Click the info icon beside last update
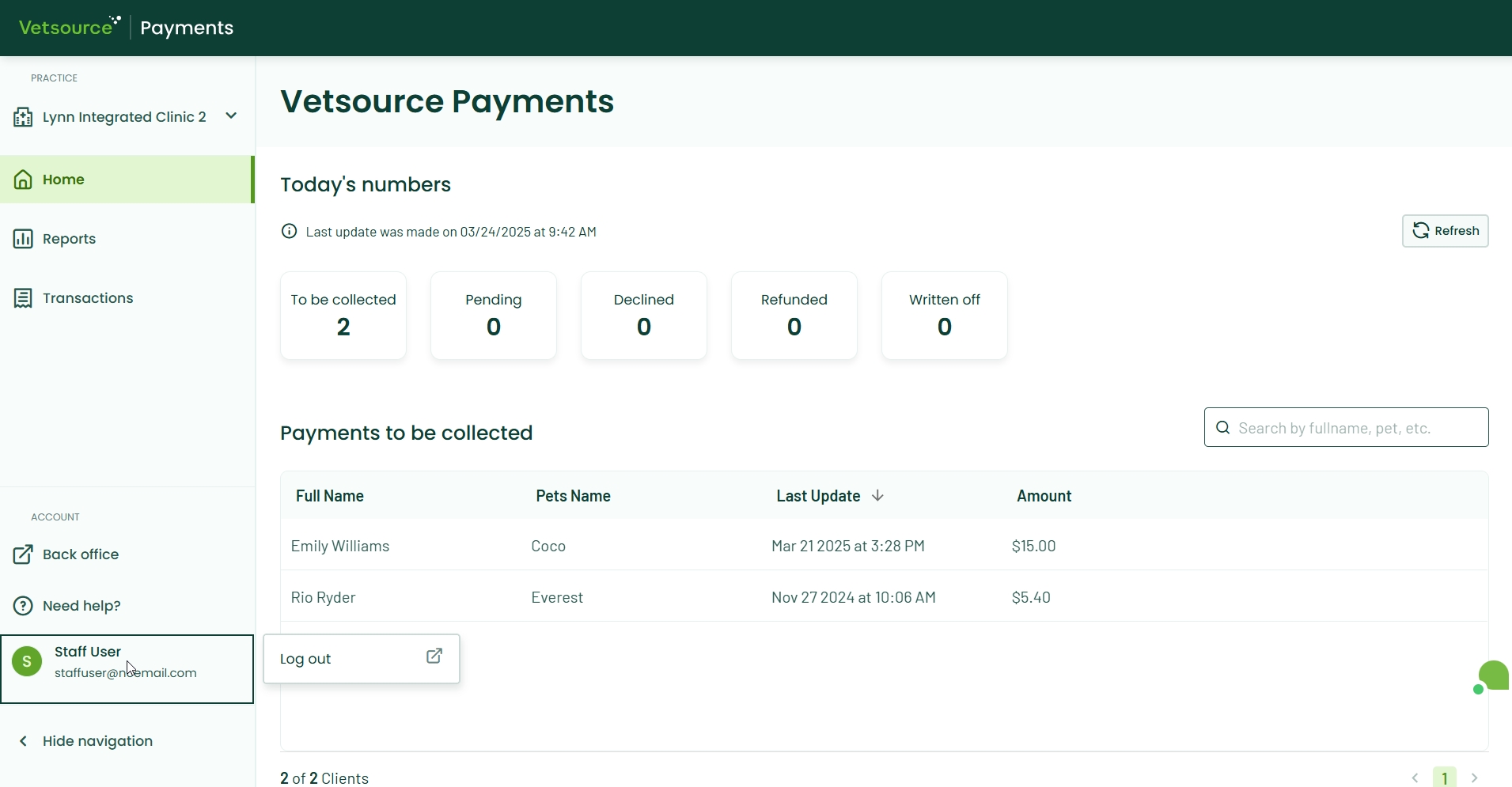Image resolution: width=1512 pixels, height=787 pixels. pos(290,231)
